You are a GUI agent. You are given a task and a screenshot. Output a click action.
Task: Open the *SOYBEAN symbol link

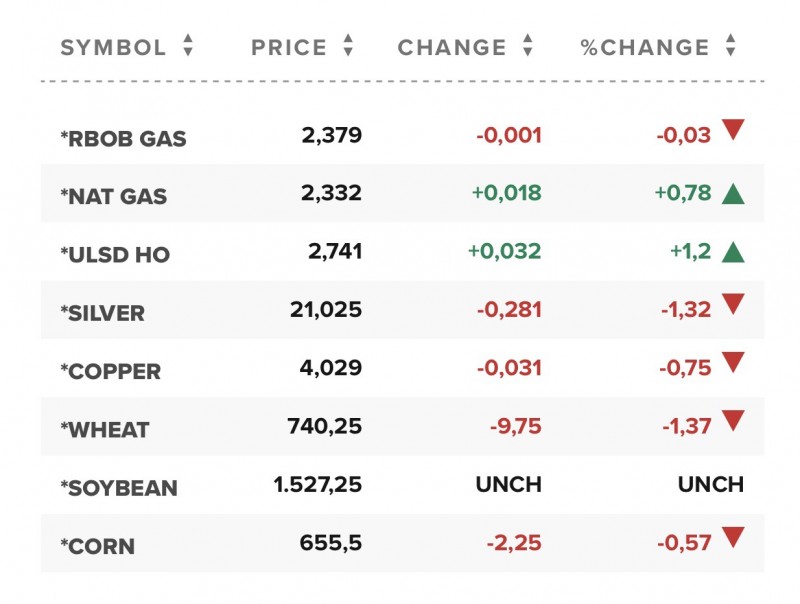coord(119,488)
